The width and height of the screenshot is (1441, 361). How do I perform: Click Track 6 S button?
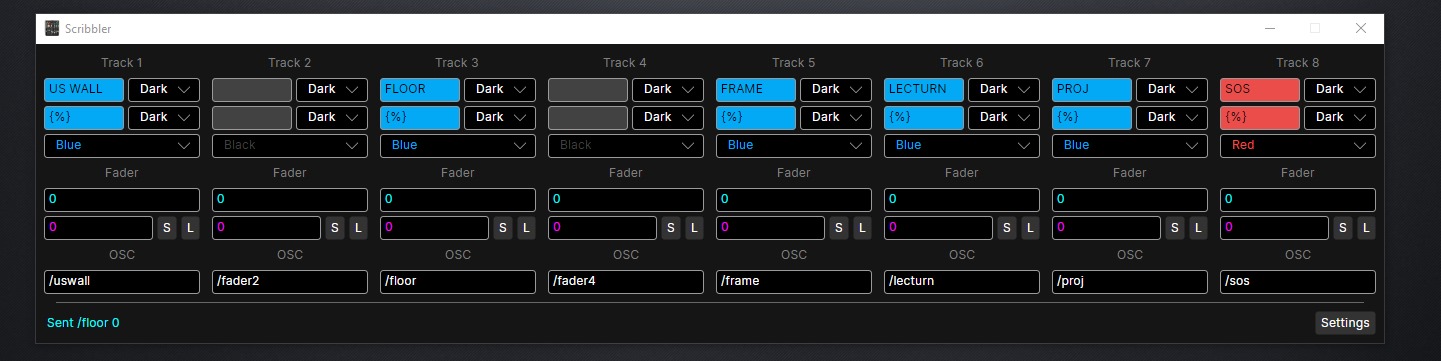[x=1007, y=228]
